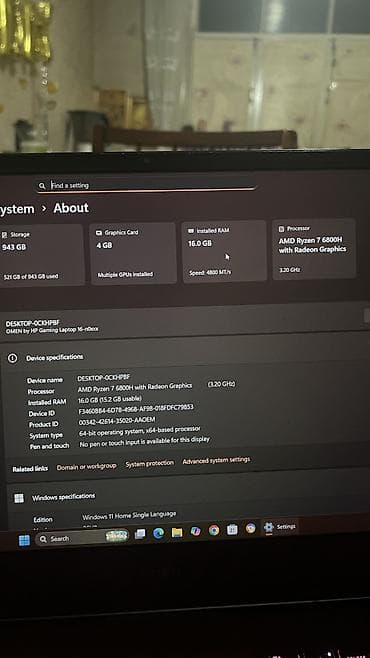The height and width of the screenshot is (658, 370).
Task: Open the Windows Start menu
Action: coord(24,540)
